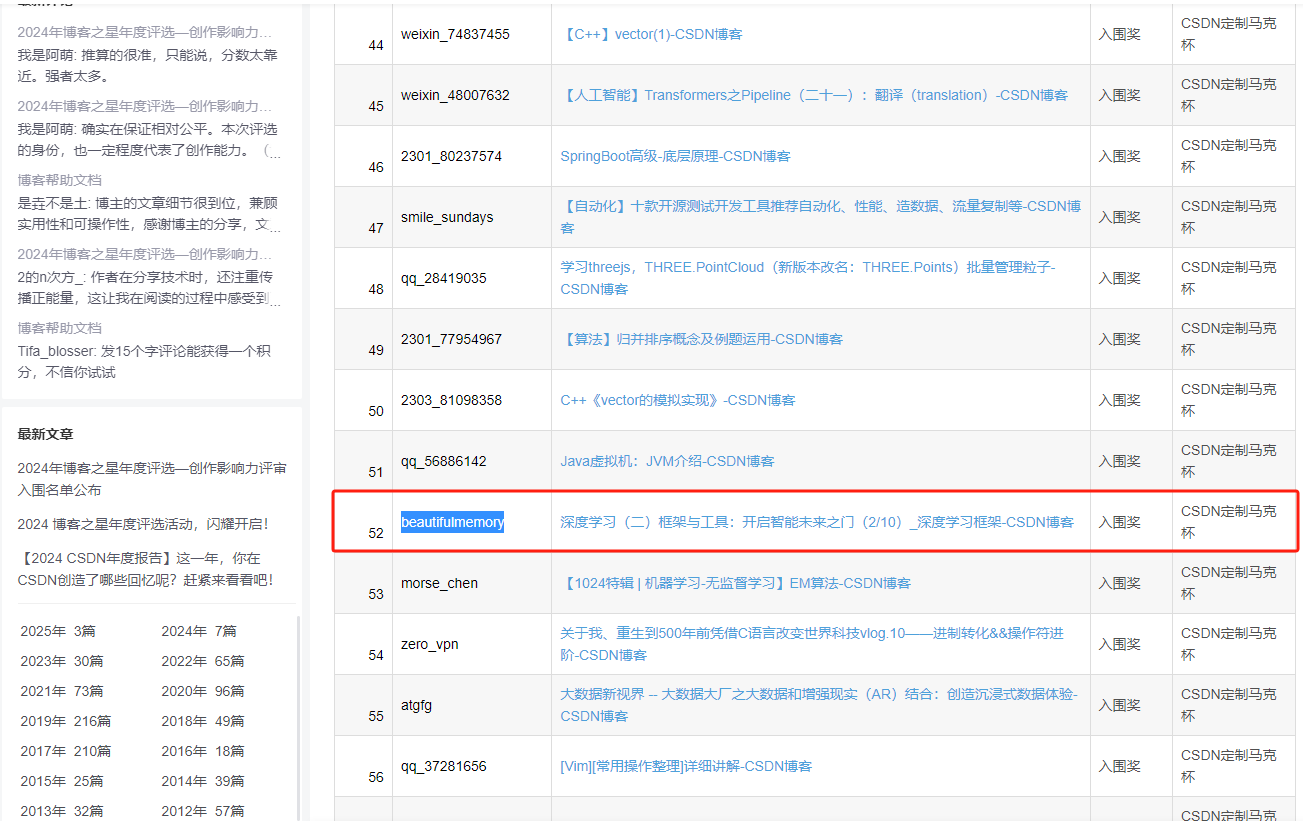
Task: Open comment by Tifa_blosser about 15个字评论
Action: tap(145, 362)
